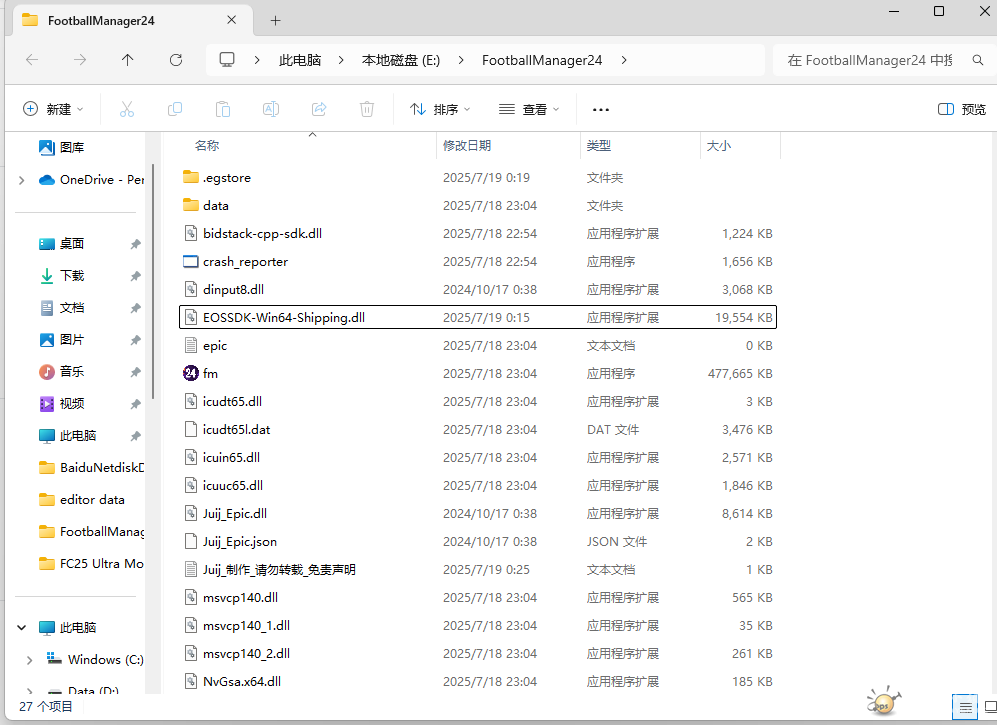
Task: Select Juij_制作_请勿转载_免责声明 file
Action: pyautogui.click(x=478, y=569)
